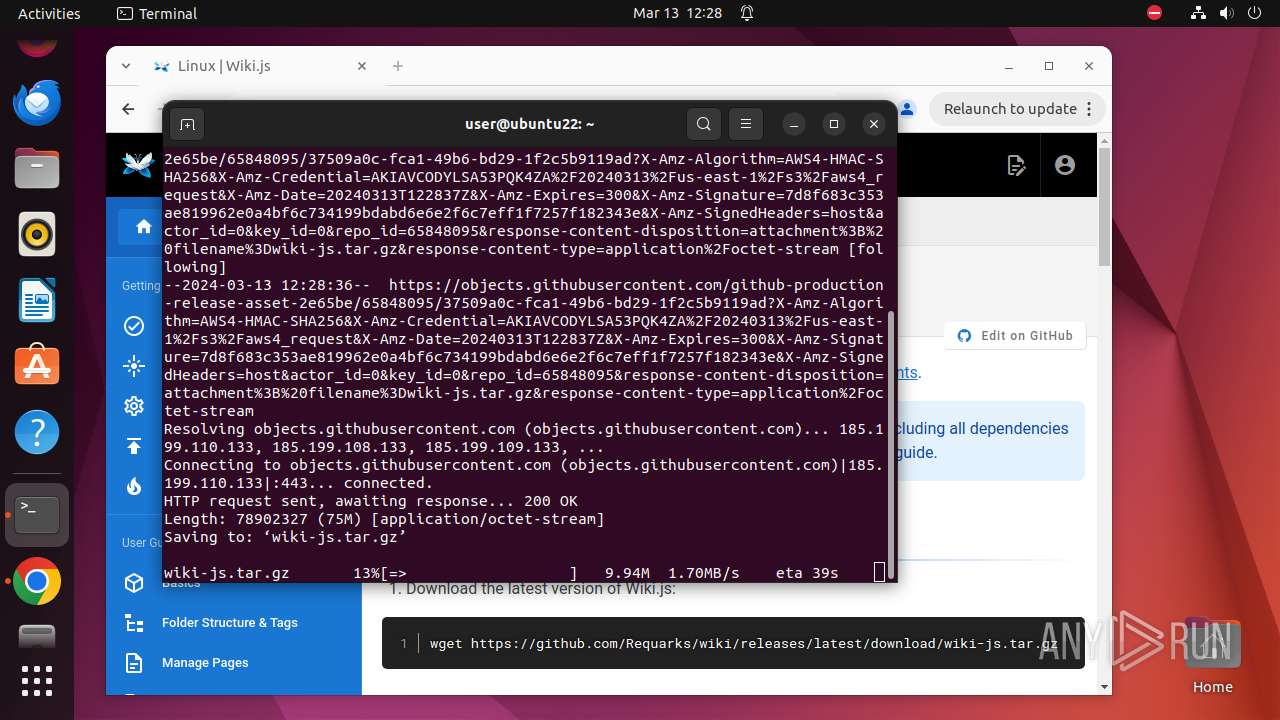
Task: Click the 'HTTP request sent, awaiting response... 200 OK' line
Action: click(x=371, y=501)
